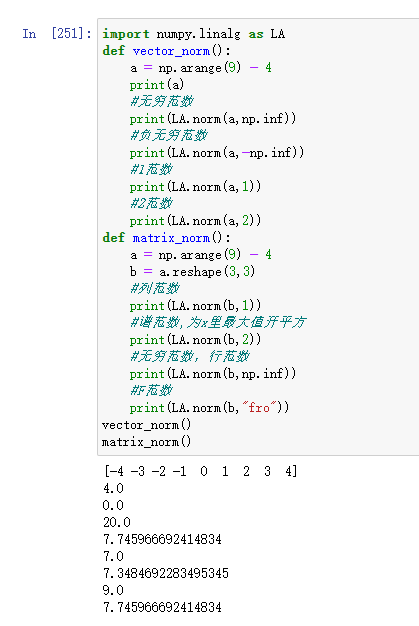Click the #谱范数 comment line
The width and height of the screenshot is (419, 626).
click(218, 322)
